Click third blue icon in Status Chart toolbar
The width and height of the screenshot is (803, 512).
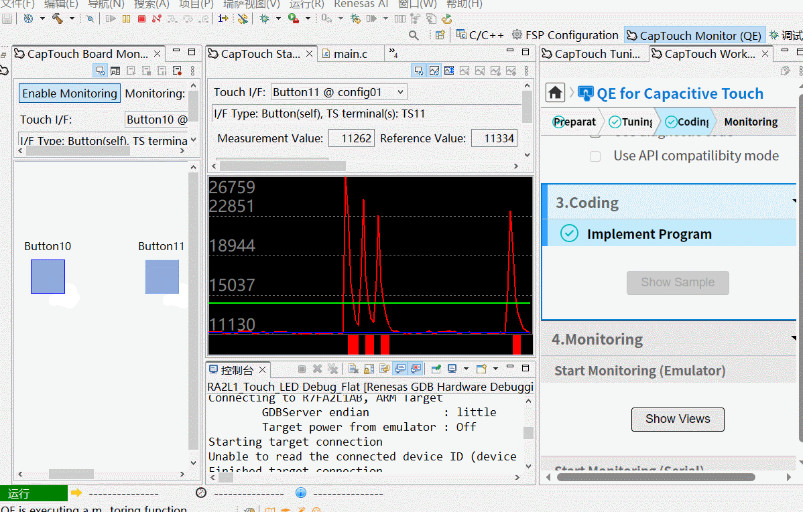point(449,71)
